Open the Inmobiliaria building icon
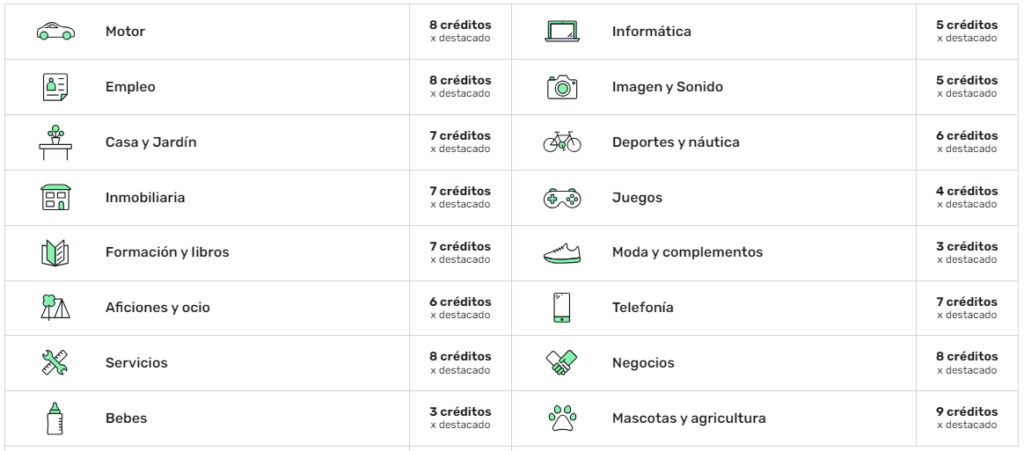The width and height of the screenshot is (1024, 451). click(x=56, y=197)
